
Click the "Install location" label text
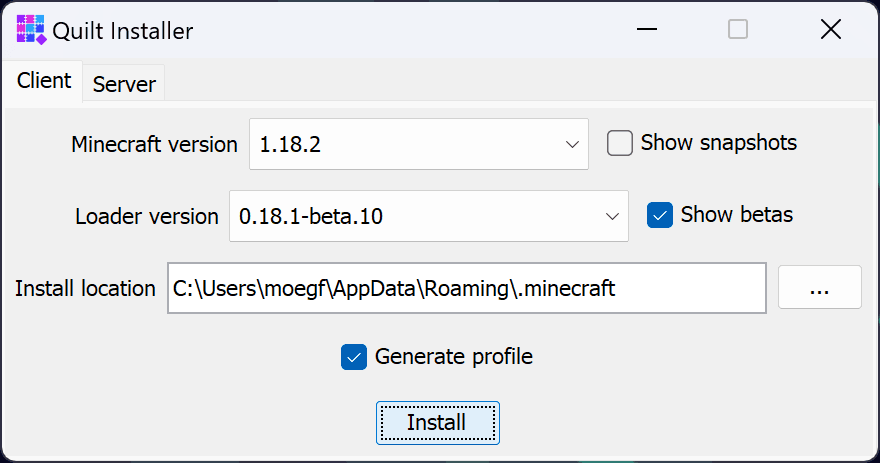click(x=85, y=288)
